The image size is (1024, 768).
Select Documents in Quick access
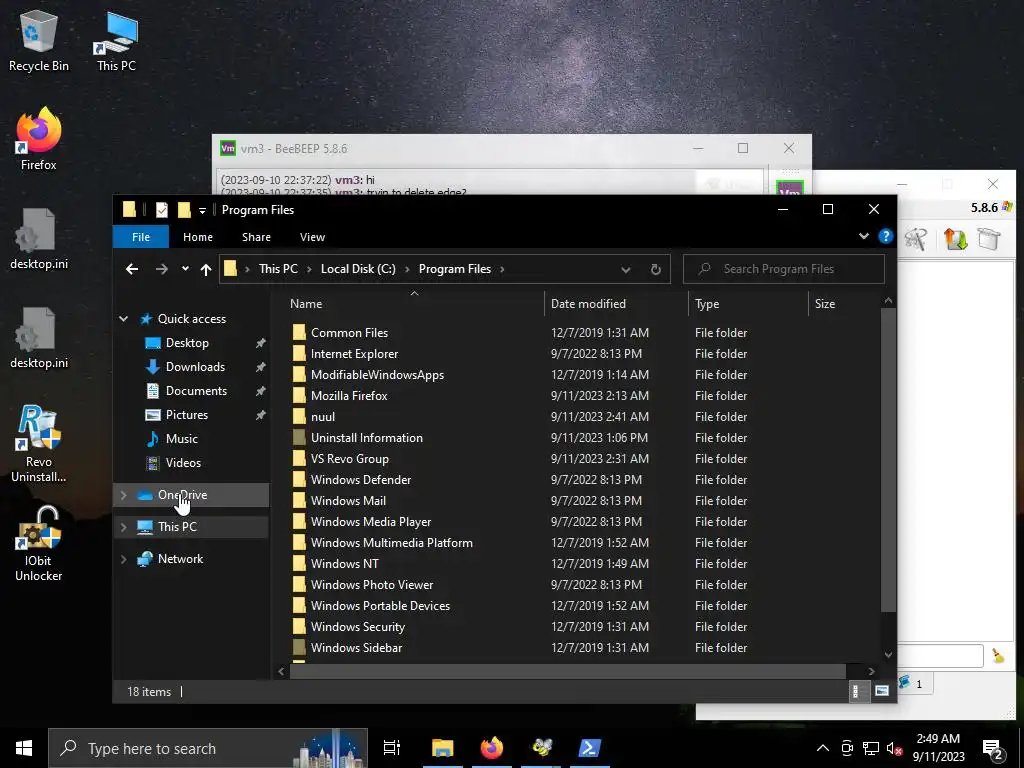coord(197,391)
